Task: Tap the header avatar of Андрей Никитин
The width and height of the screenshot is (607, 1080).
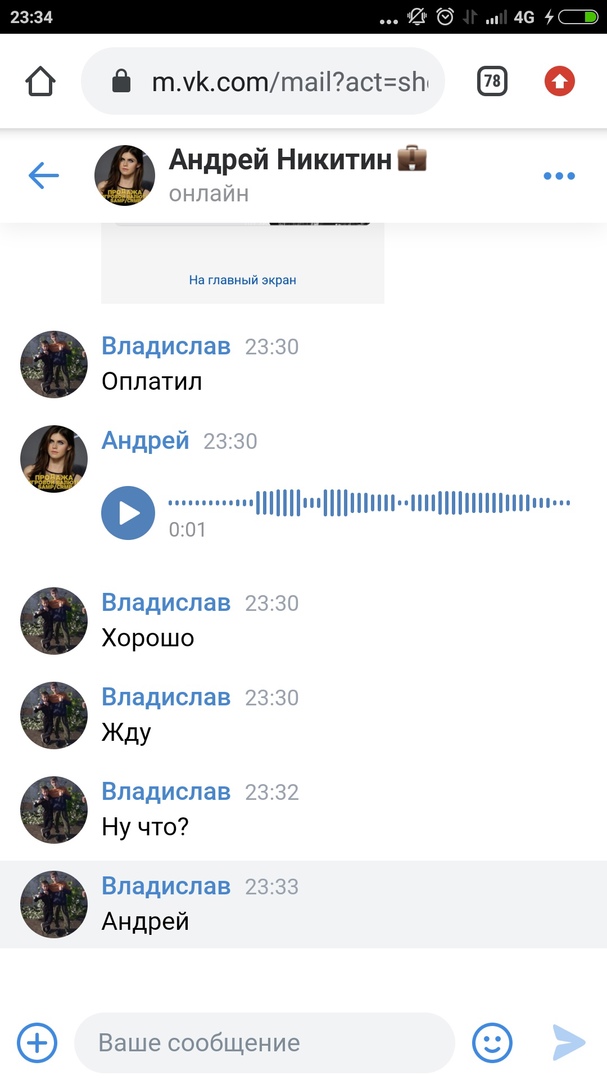Action: tap(125, 175)
